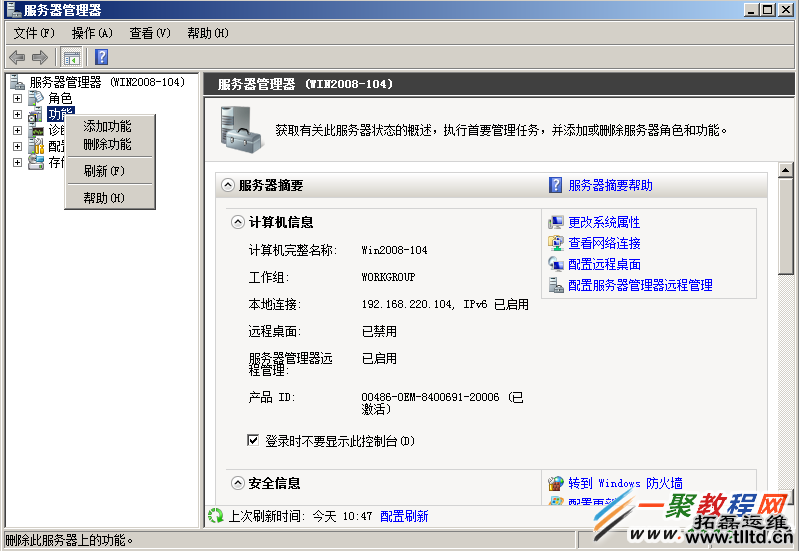Click the green refresh icon by 上次刷新时间
The height and width of the screenshot is (551, 799).
click(216, 516)
